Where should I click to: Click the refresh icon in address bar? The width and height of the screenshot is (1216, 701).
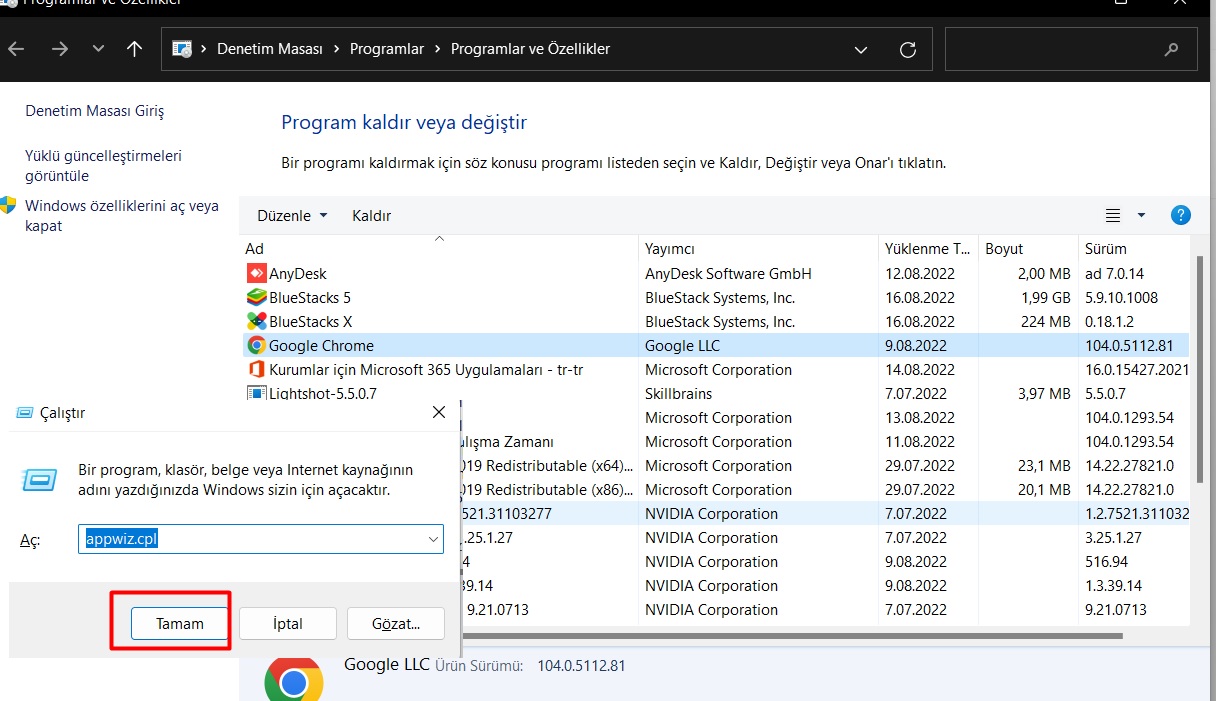908,49
